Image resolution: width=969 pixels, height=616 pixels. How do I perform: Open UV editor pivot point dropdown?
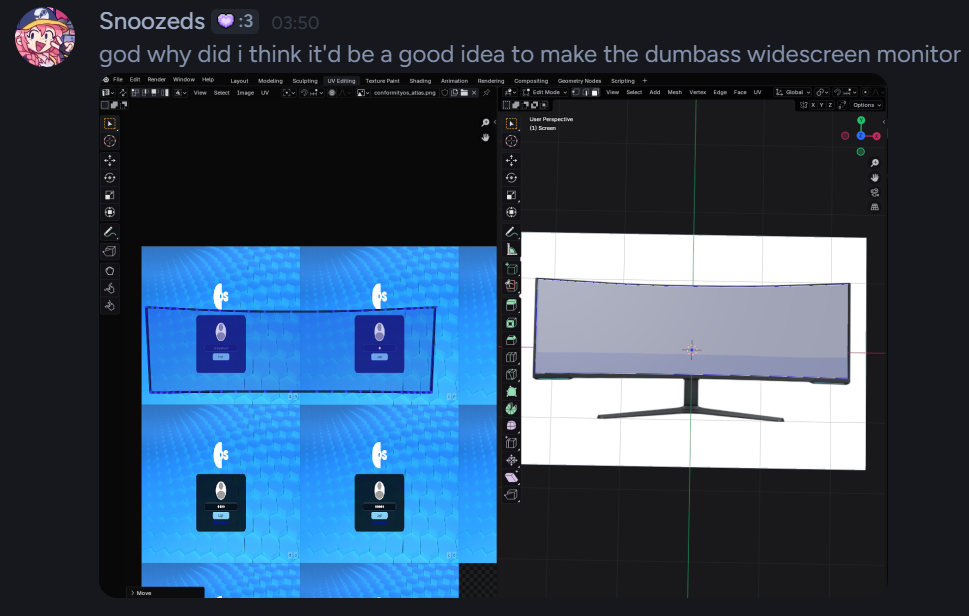coord(288,93)
